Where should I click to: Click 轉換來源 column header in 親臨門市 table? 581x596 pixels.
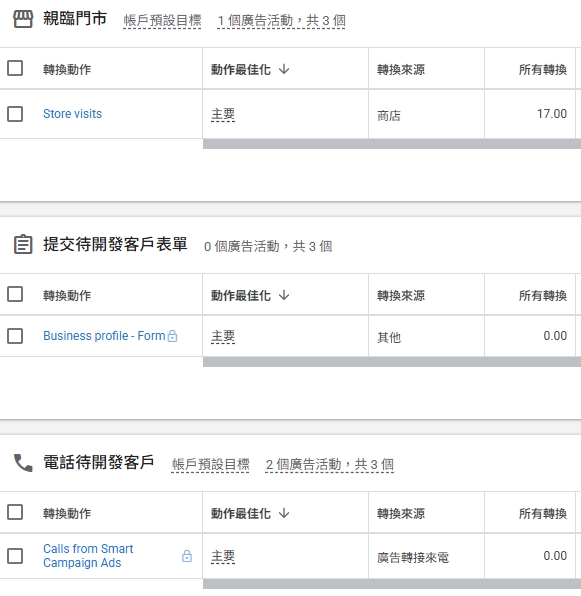[401, 70]
